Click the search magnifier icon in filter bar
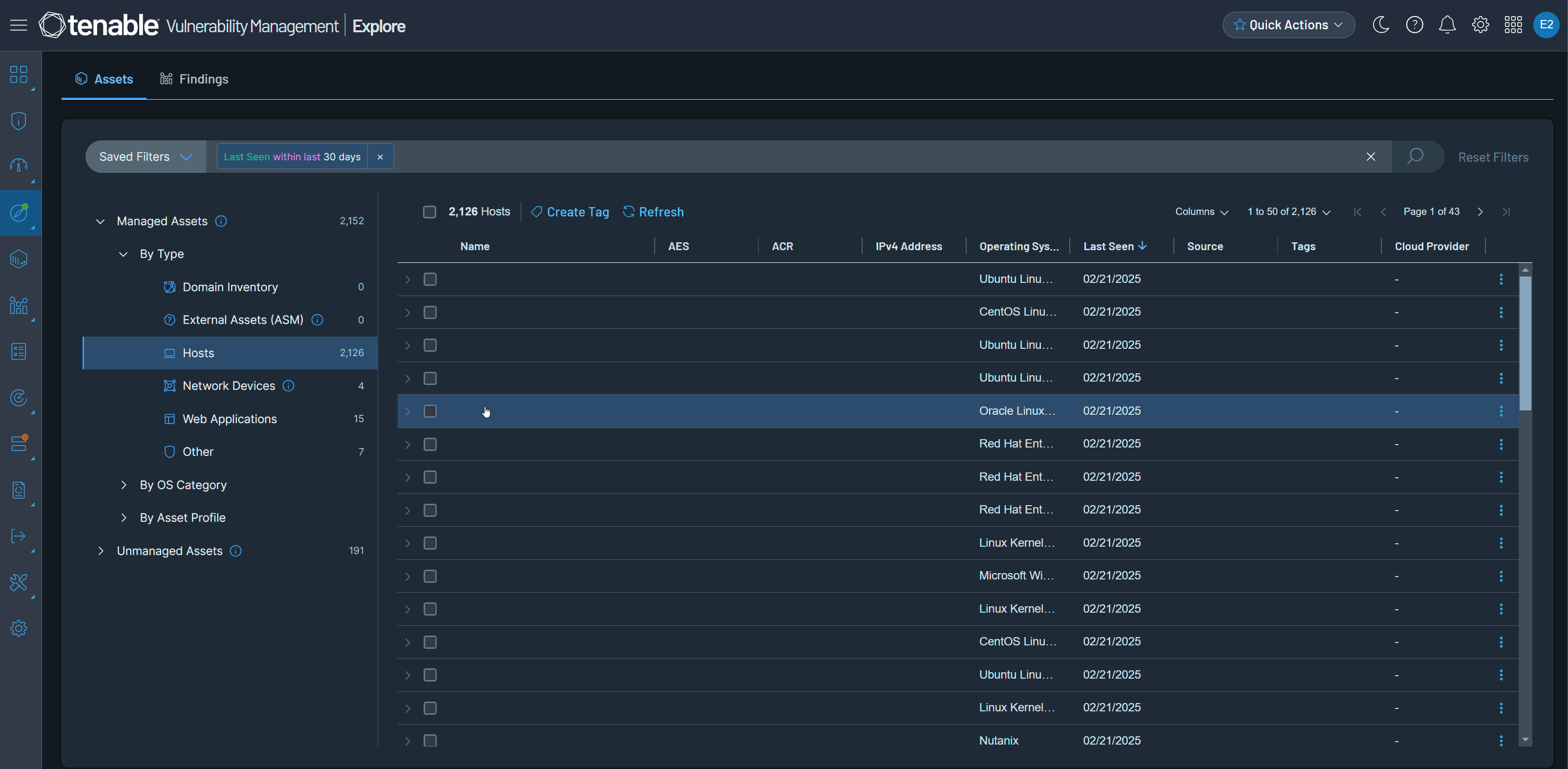 point(1415,156)
